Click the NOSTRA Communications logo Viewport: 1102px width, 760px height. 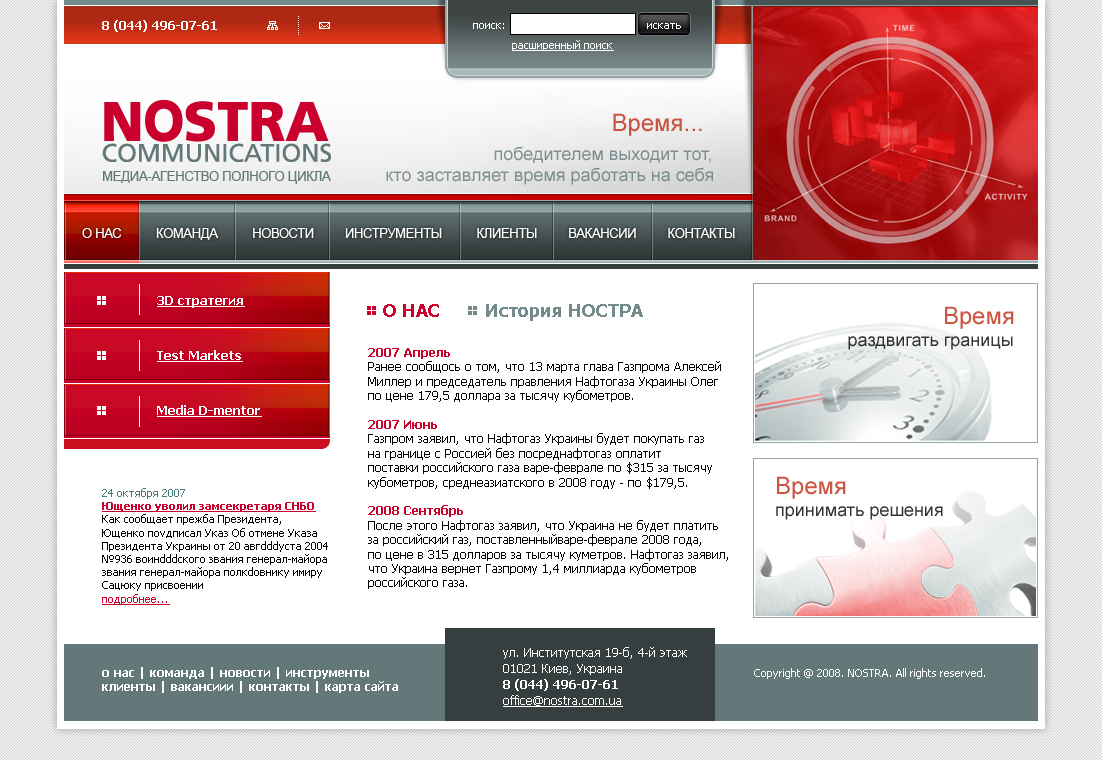(216, 141)
